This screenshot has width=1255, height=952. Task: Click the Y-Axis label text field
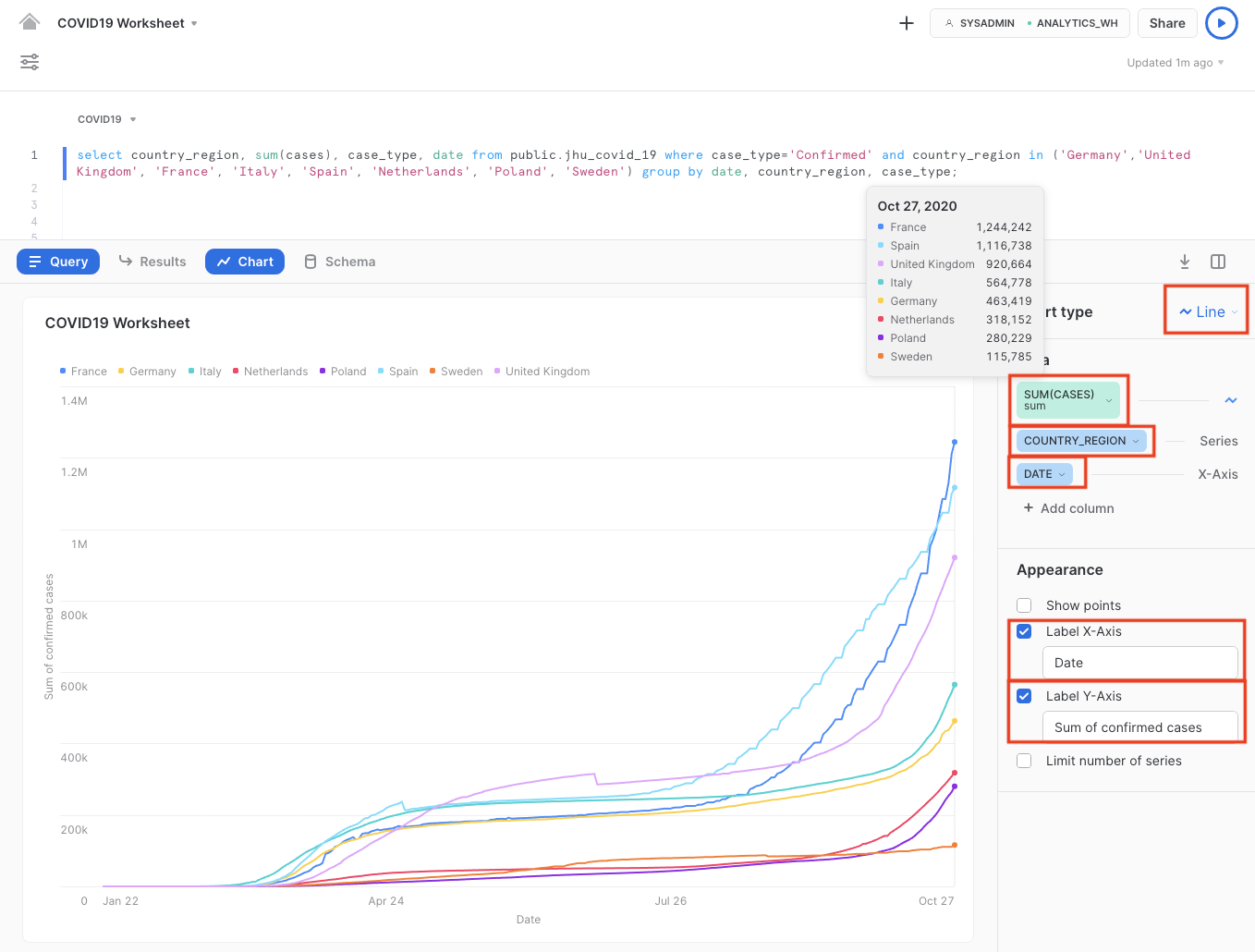1139,727
